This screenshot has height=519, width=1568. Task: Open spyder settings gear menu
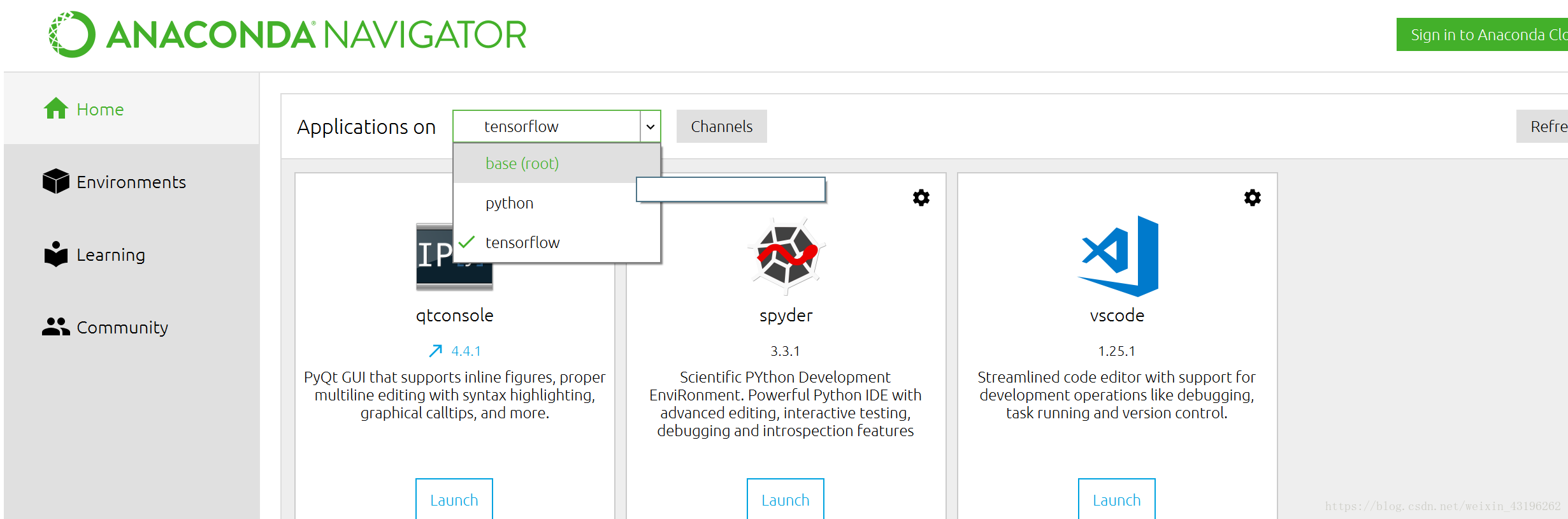click(921, 198)
